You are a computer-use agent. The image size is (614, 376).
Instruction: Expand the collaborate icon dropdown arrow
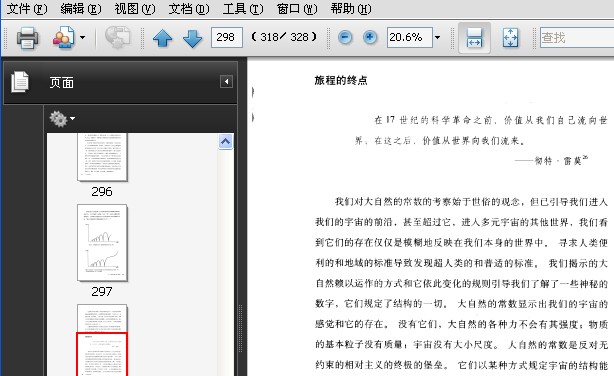(x=82, y=38)
